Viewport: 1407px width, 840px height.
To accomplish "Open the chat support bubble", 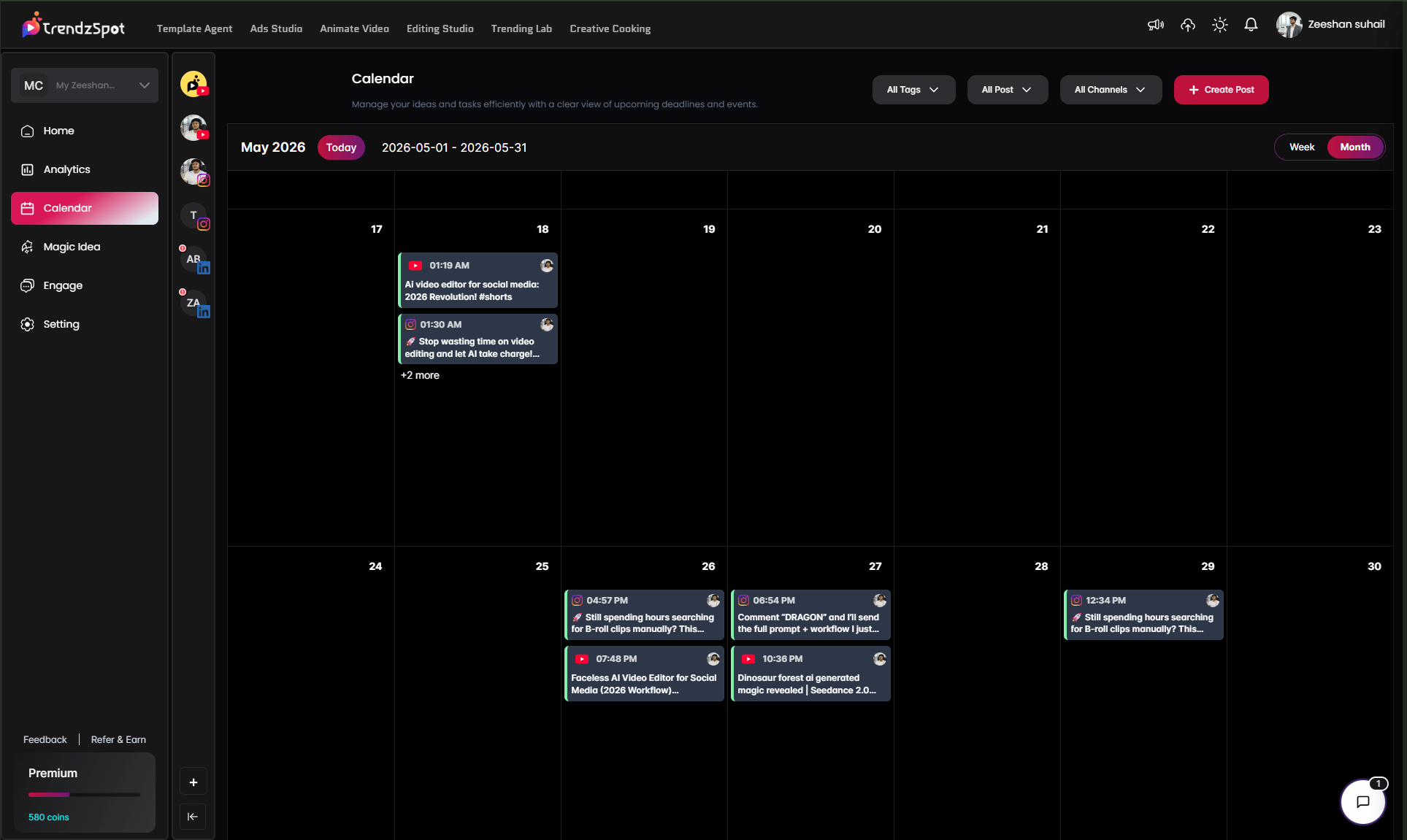I will tap(1362, 801).
